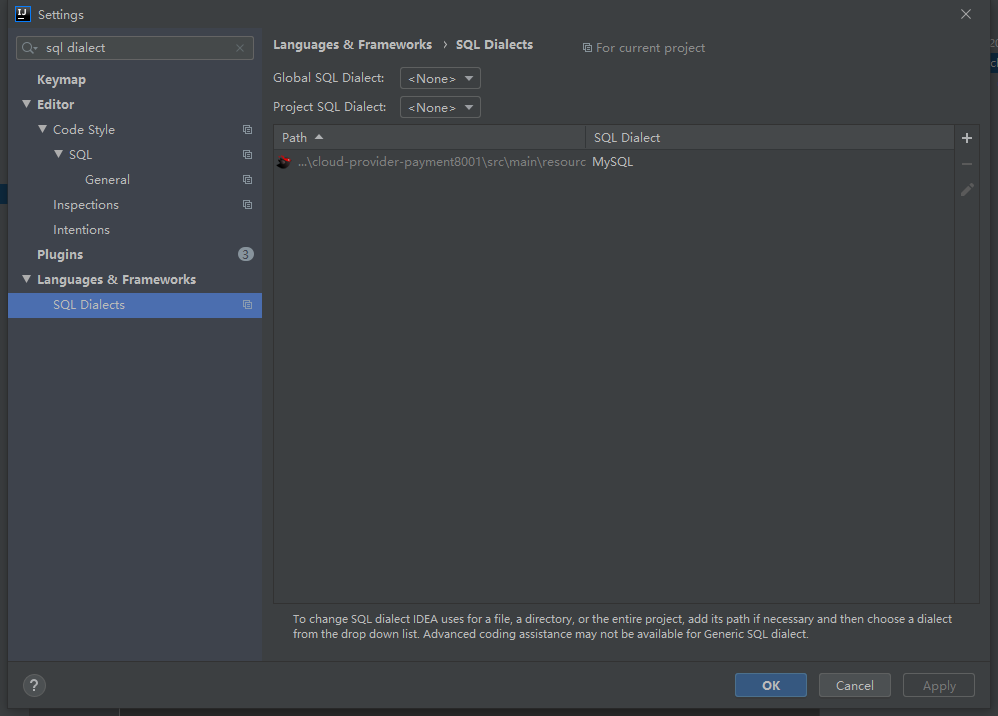Click project-level icon next to Code Style
The height and width of the screenshot is (716, 998).
[247, 130]
